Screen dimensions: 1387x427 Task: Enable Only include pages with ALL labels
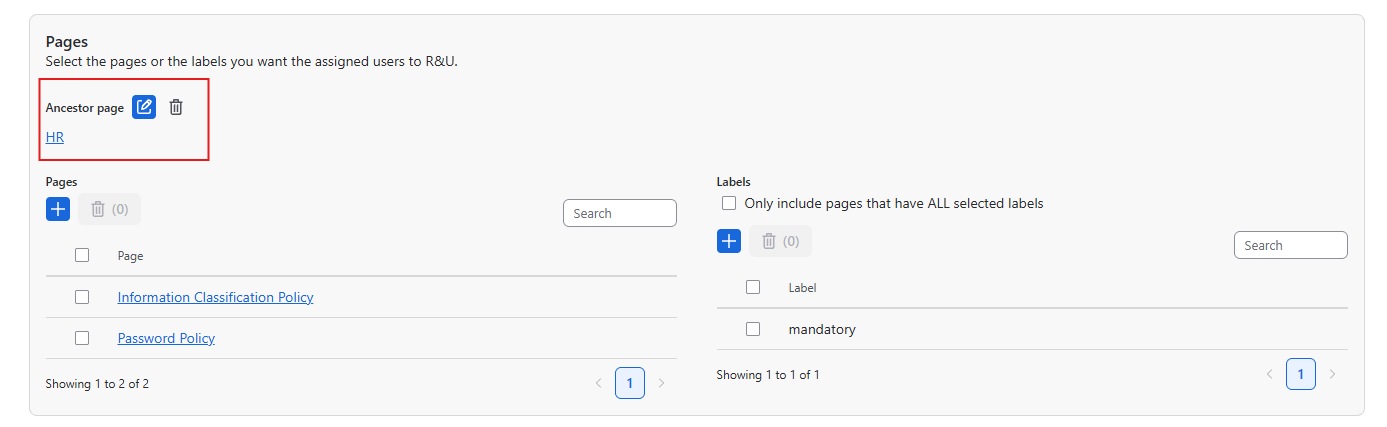click(729, 203)
